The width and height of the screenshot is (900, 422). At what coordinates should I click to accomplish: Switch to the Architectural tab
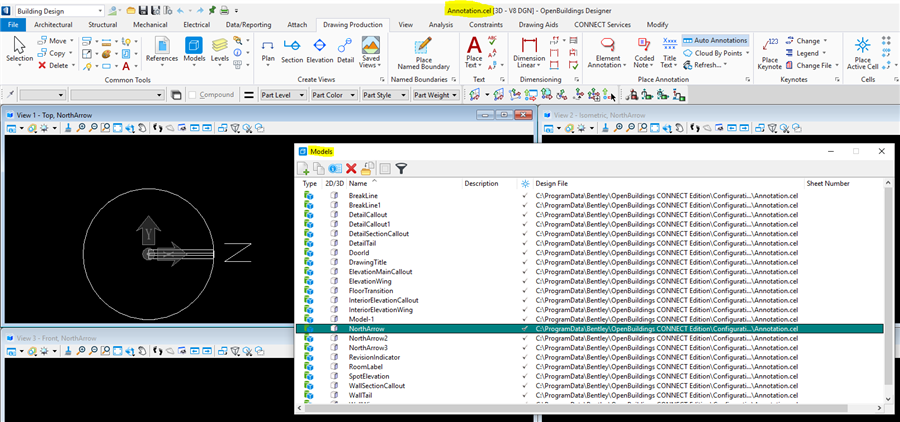pyautogui.click(x=53, y=25)
